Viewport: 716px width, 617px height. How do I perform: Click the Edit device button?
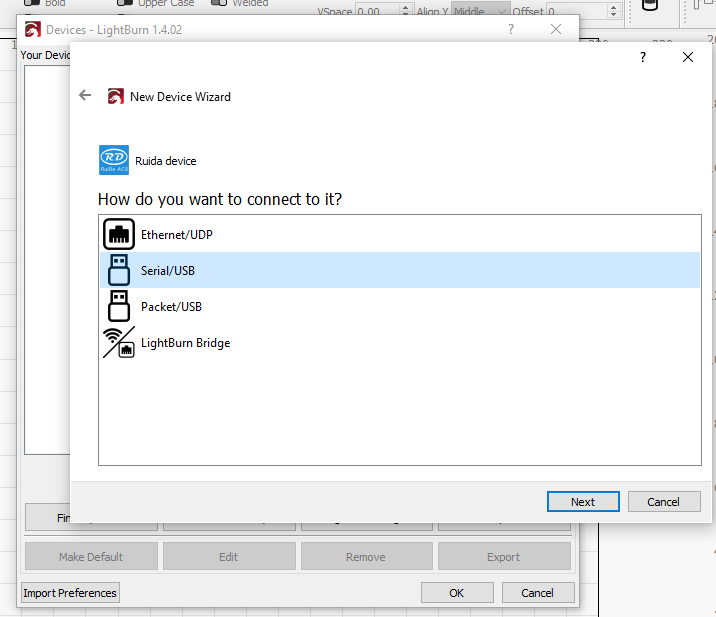coord(229,557)
